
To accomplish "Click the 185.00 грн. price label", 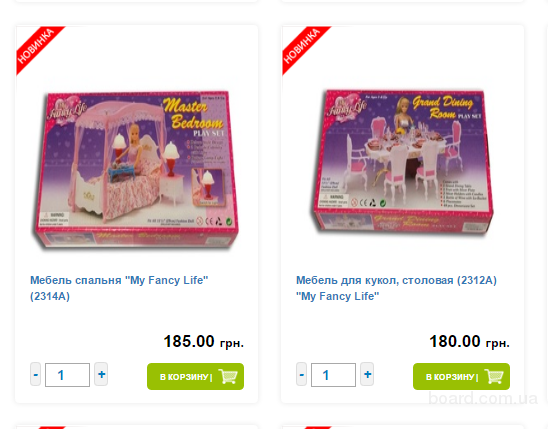I will (203, 341).
